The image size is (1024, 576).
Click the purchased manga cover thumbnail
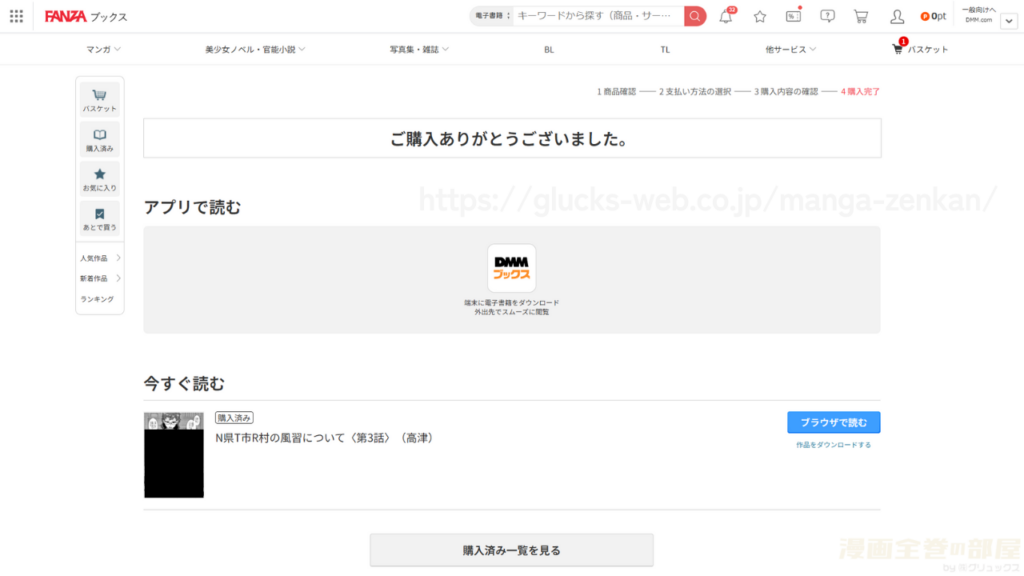(x=174, y=455)
